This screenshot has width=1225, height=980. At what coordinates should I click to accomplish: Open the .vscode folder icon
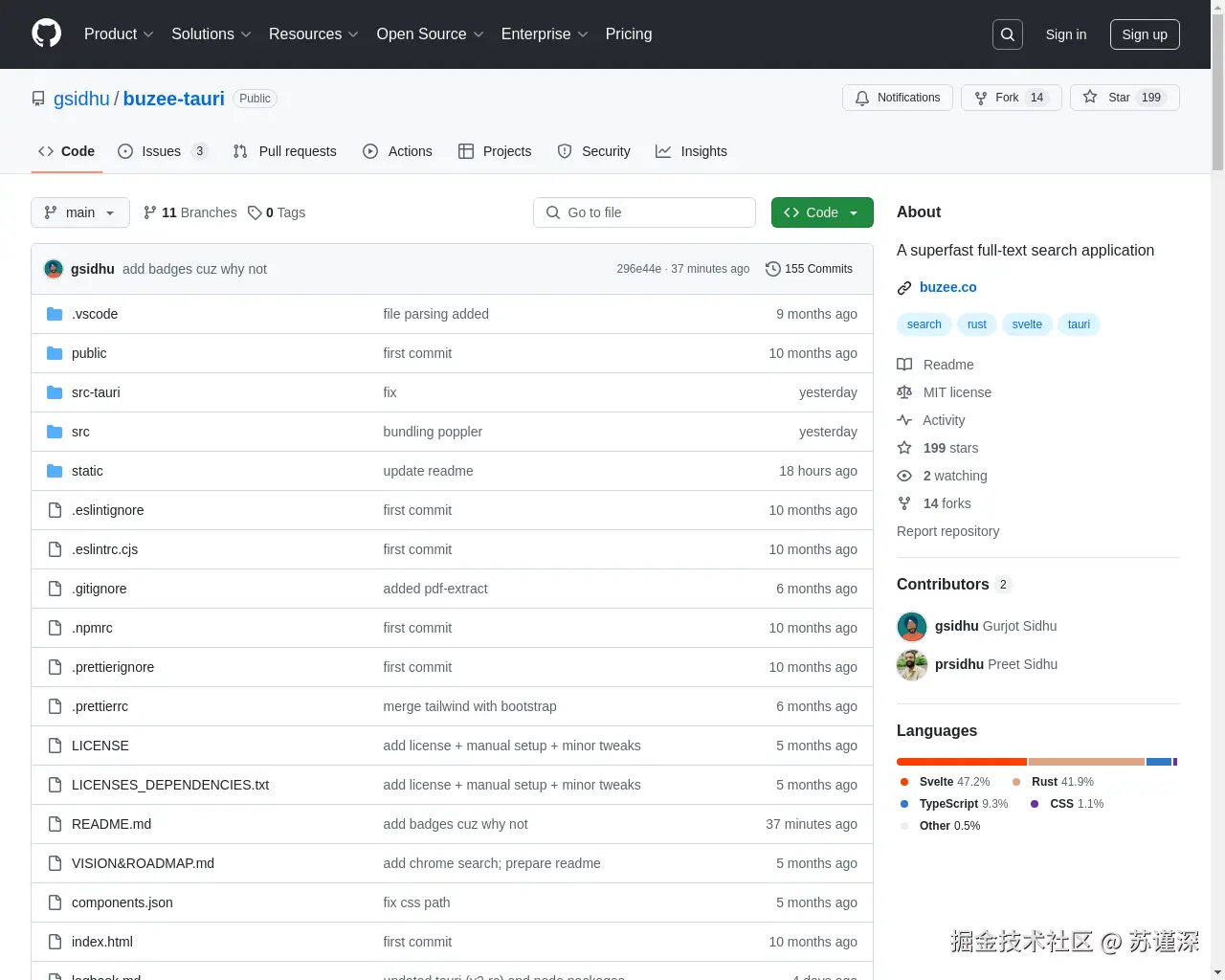(x=55, y=314)
